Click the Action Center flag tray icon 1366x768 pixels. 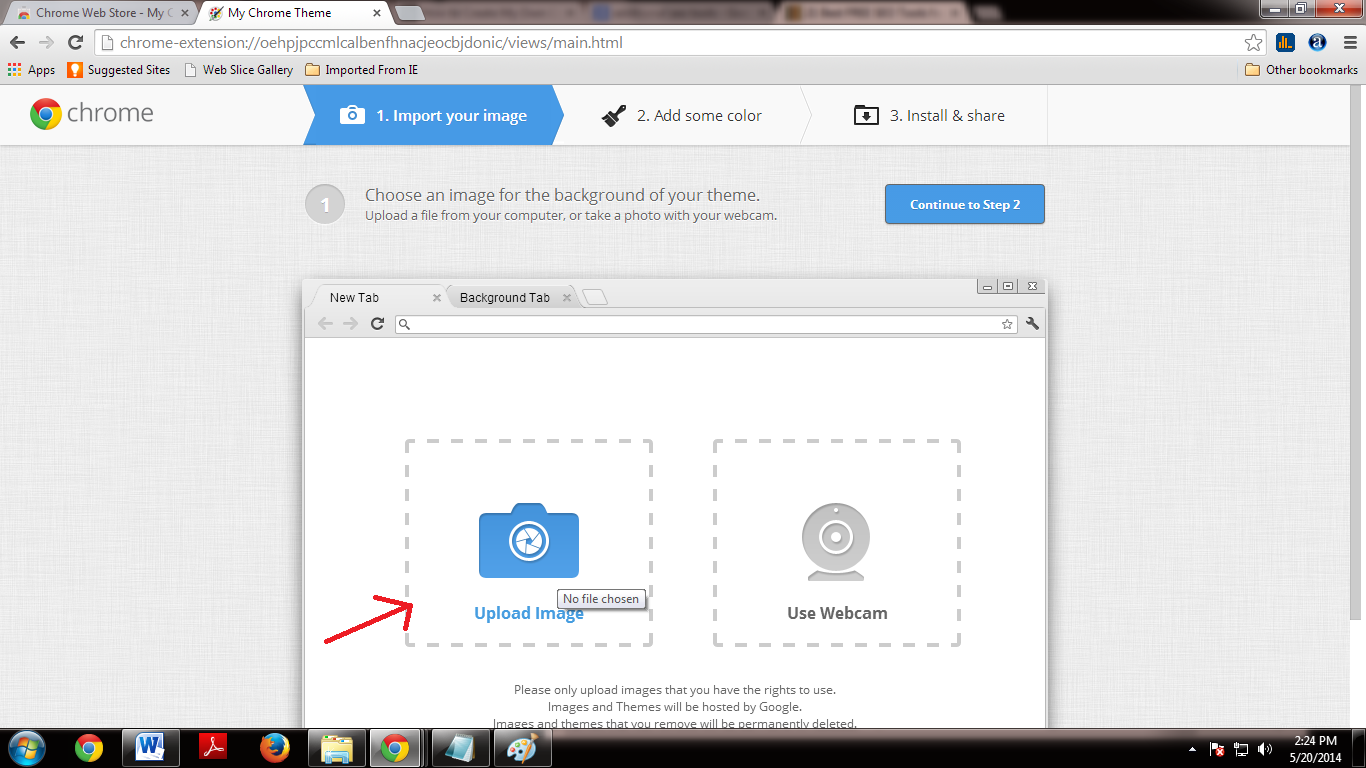(x=1218, y=749)
